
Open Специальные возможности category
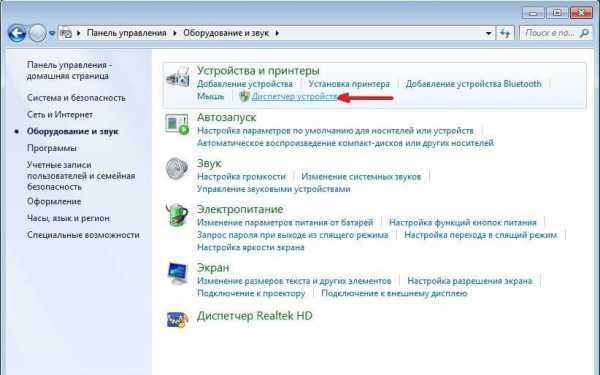pyautogui.click(x=83, y=235)
